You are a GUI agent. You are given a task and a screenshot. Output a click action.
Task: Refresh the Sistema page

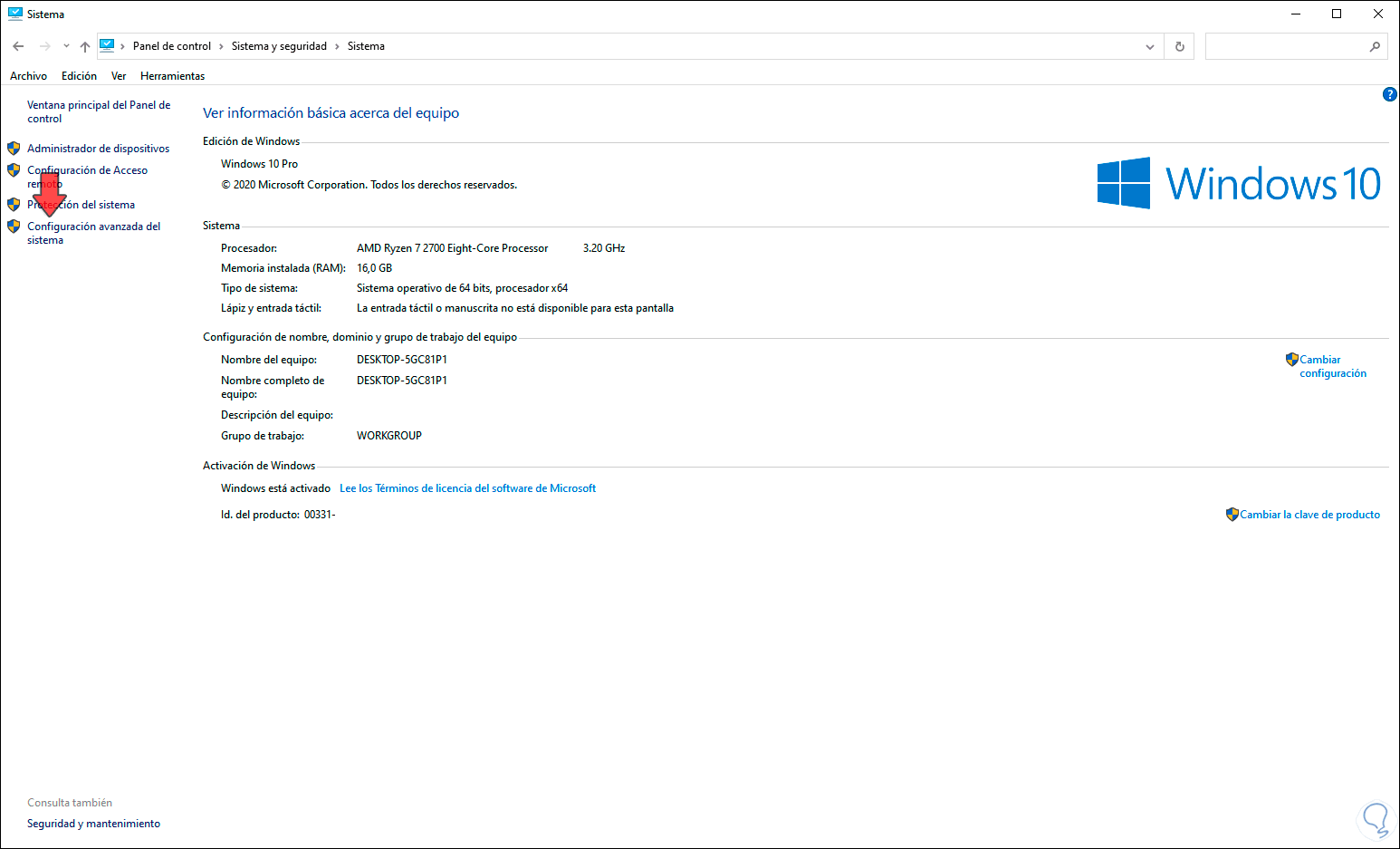click(x=1179, y=46)
